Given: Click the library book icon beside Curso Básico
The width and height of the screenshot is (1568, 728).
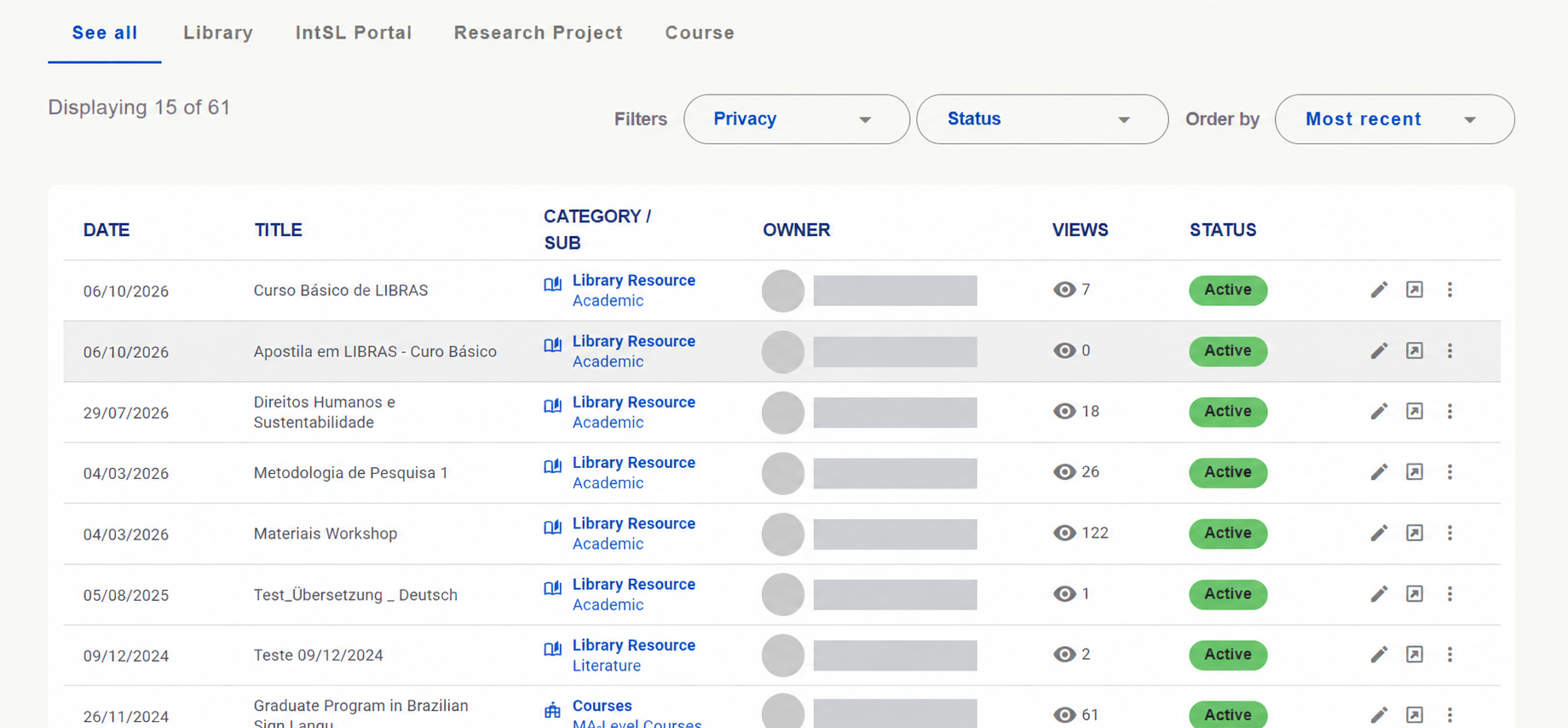Looking at the screenshot, I should click(553, 284).
